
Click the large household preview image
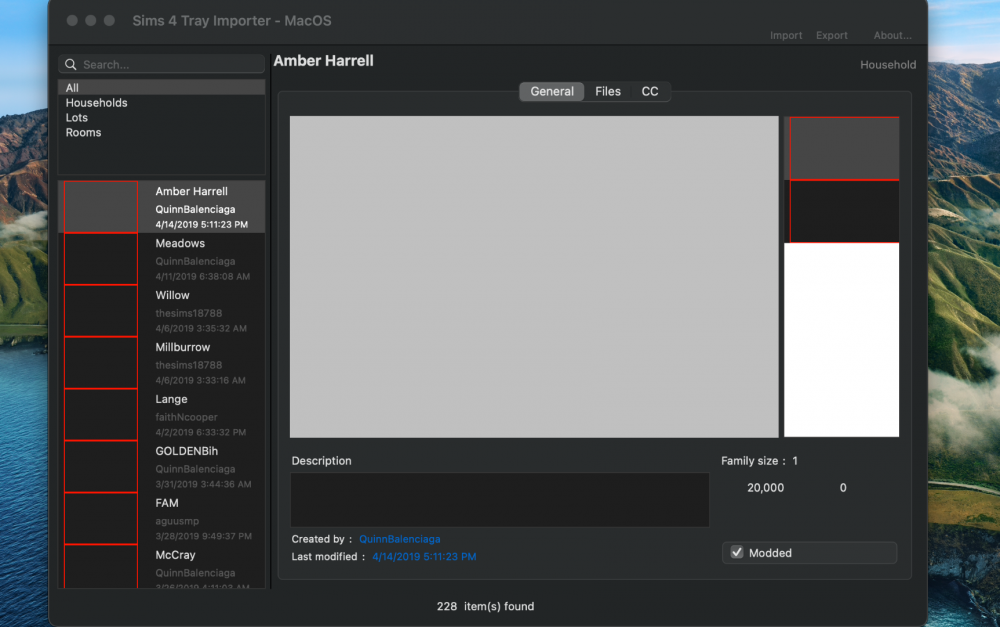(534, 277)
